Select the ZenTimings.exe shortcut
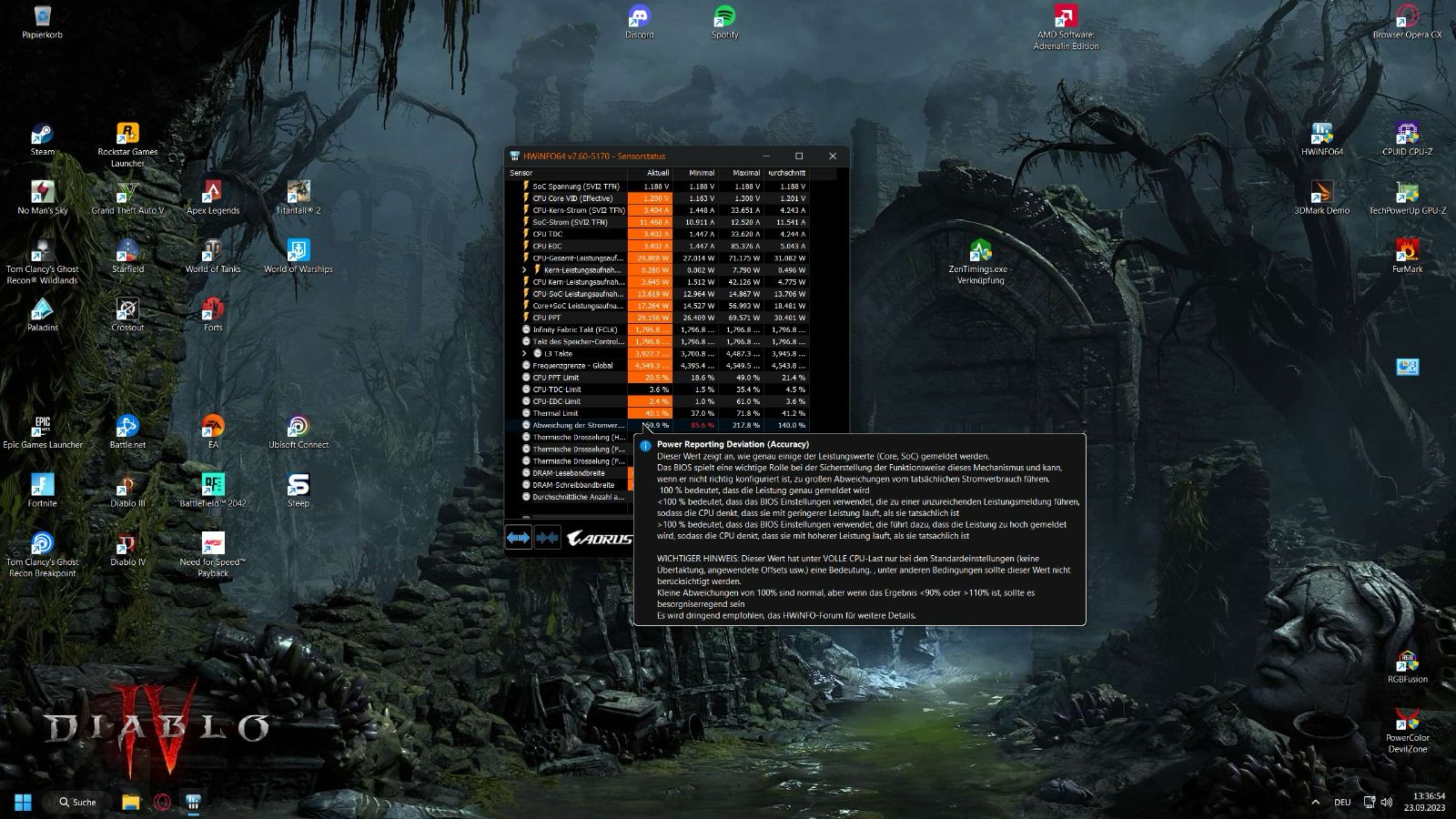Screen dimensions: 1456x819 pyautogui.click(x=980, y=262)
